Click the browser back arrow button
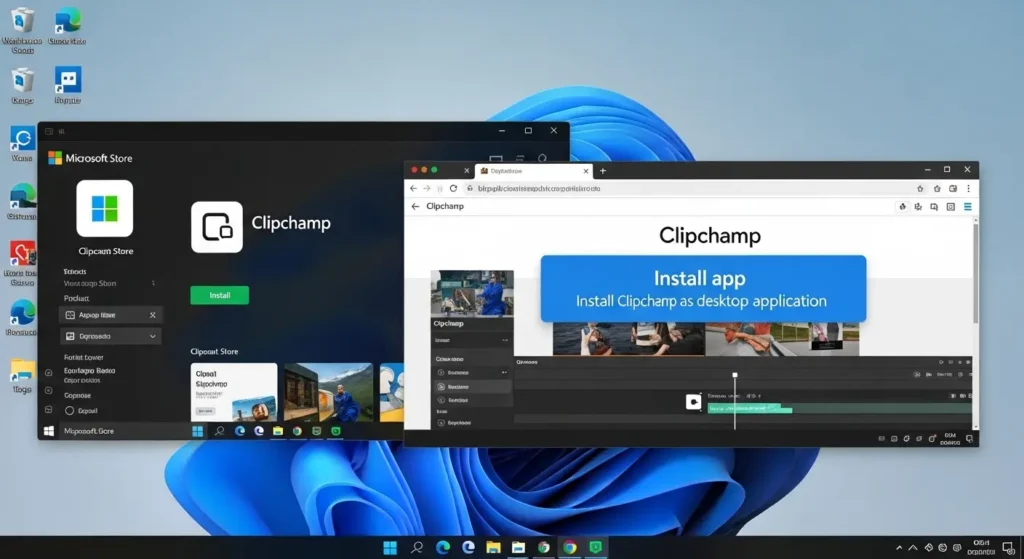Viewport: 1024px width, 559px height. tap(413, 188)
